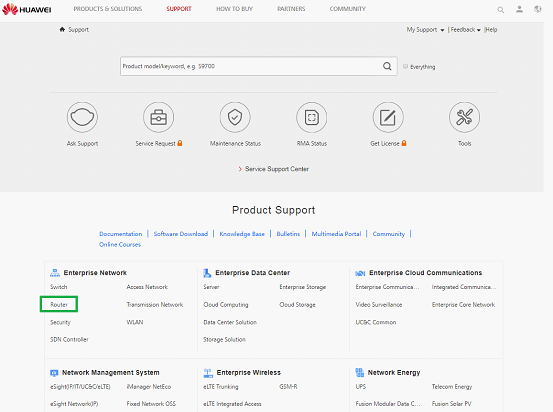The height and width of the screenshot is (412, 553).
Task: Click the Support breadcrumb text
Action: (78, 30)
